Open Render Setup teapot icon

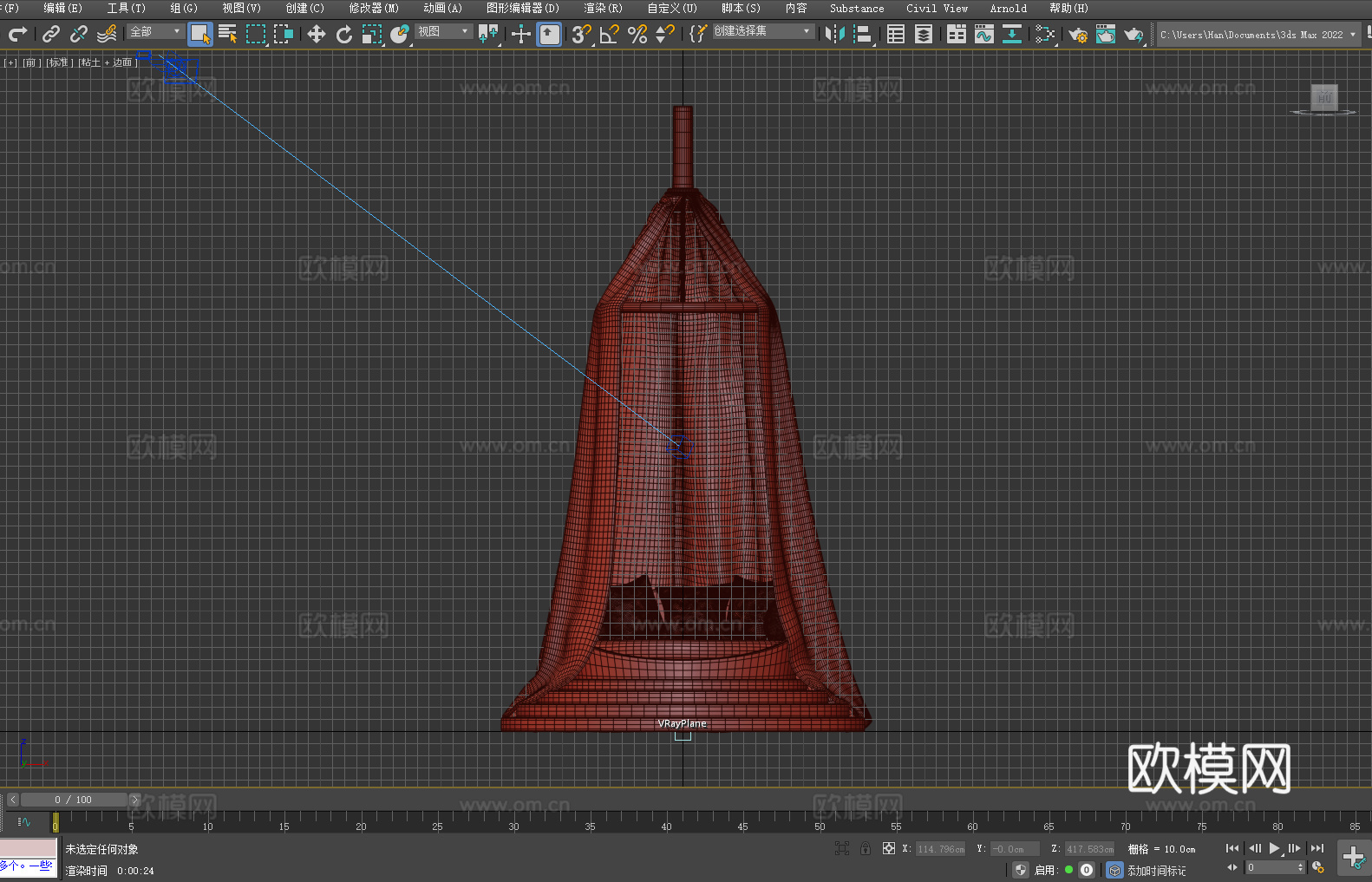pyautogui.click(x=1077, y=34)
